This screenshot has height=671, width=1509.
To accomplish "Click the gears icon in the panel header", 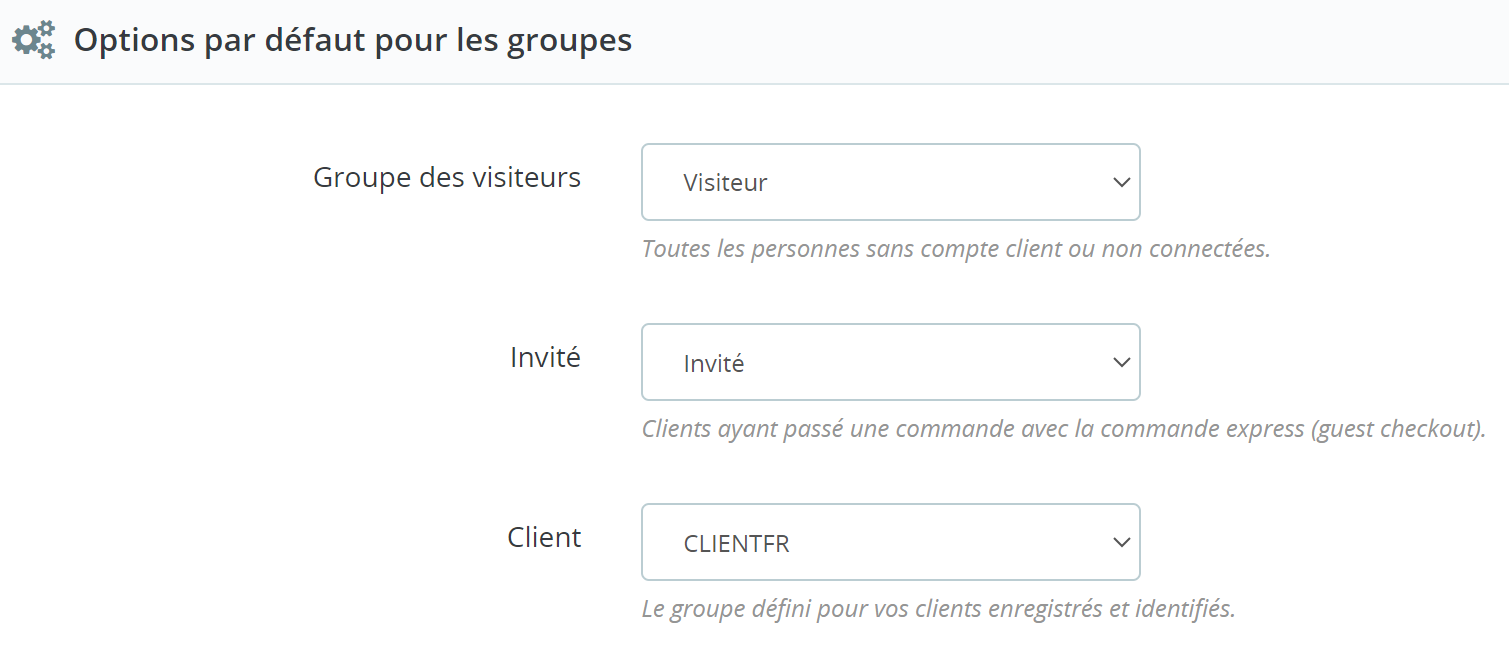I will [x=33, y=40].
